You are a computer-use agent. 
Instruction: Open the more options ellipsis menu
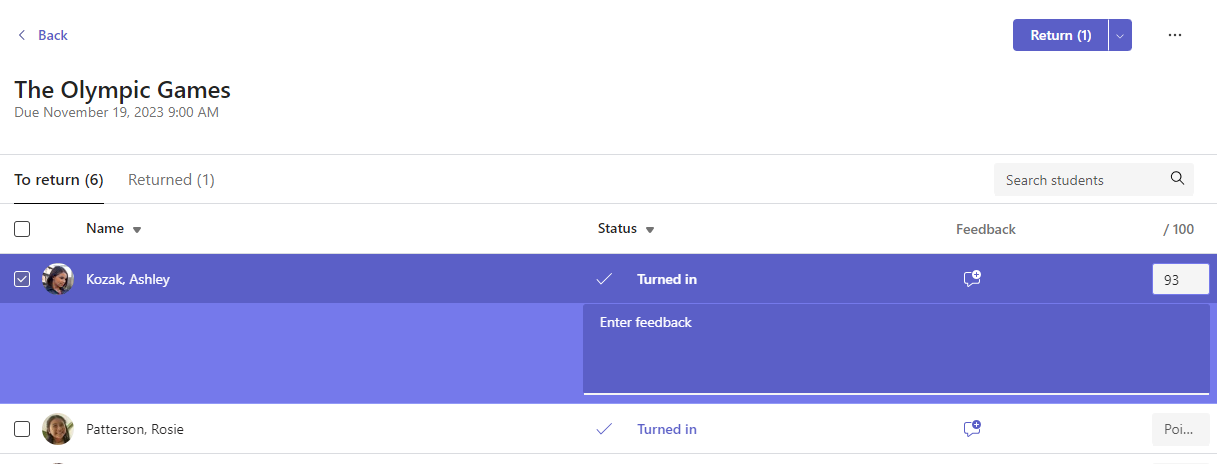tap(1175, 35)
